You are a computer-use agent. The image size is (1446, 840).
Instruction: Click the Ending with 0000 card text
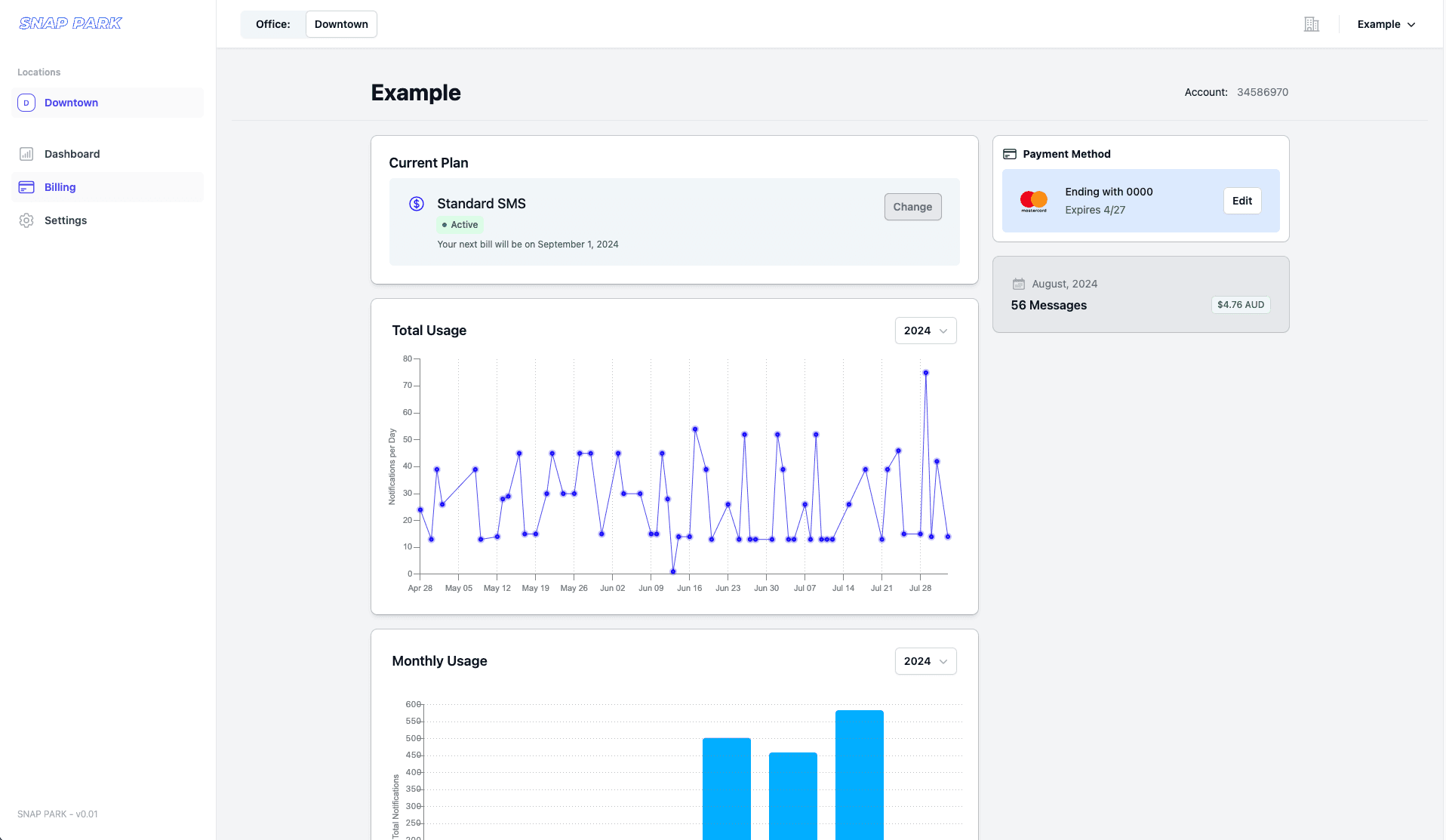click(1109, 192)
